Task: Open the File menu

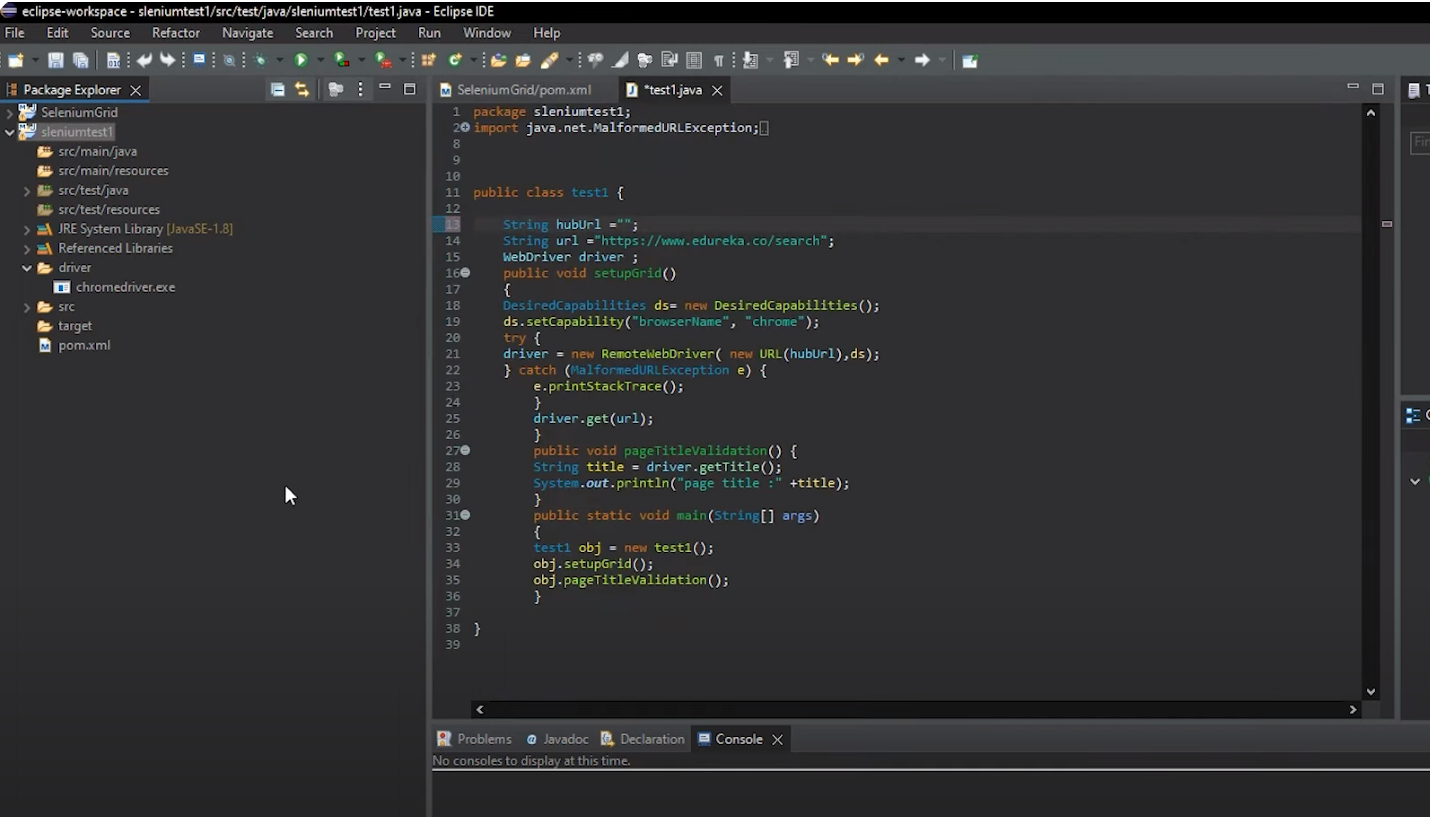Action: [15, 33]
